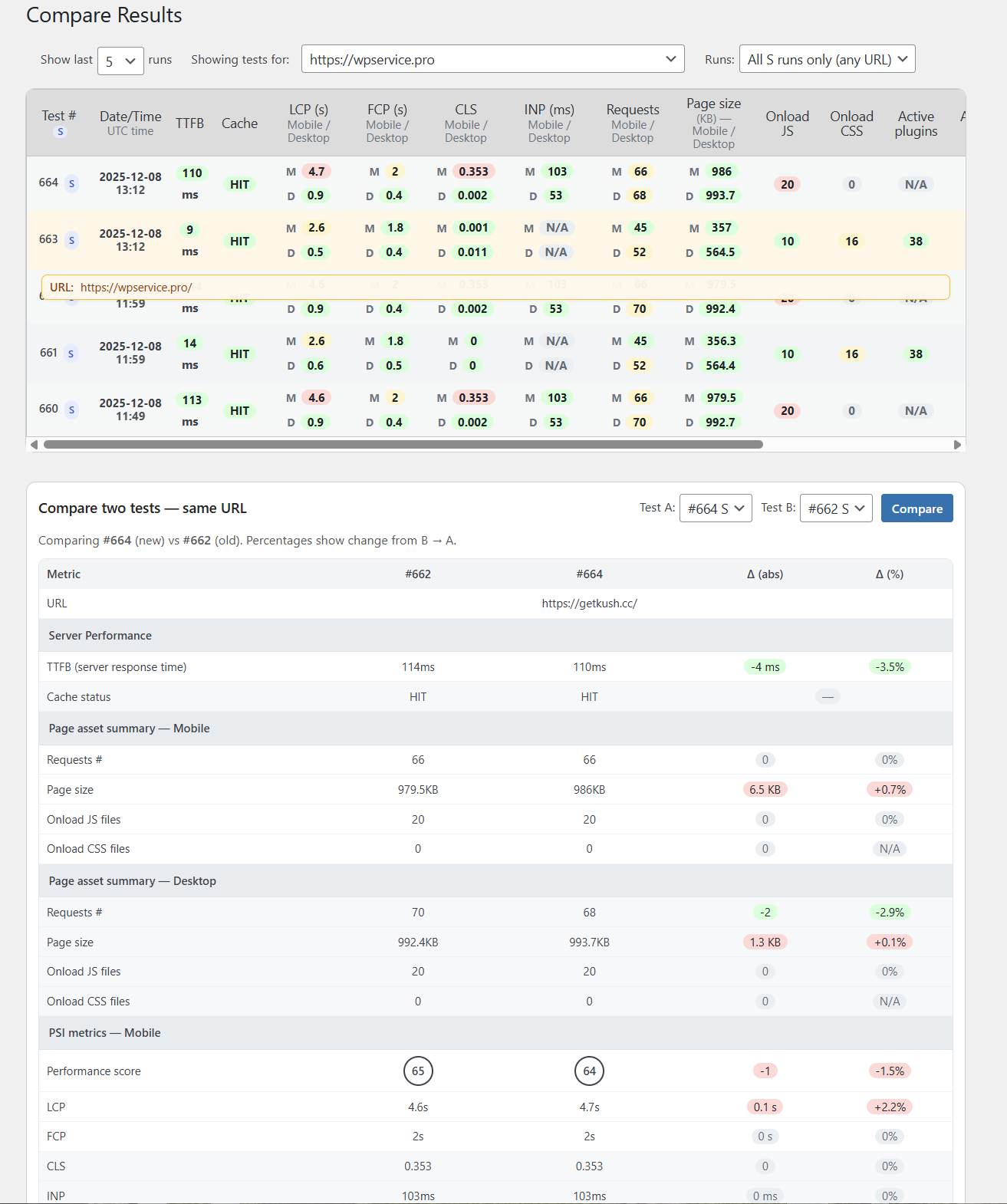The height and width of the screenshot is (1204, 1007).
Task: Click the Active plugins column header
Action: (916, 123)
